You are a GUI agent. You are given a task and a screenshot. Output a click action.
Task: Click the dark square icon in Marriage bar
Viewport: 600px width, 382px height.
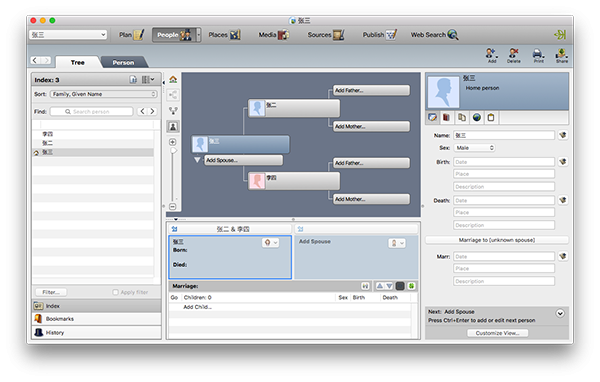point(400,286)
